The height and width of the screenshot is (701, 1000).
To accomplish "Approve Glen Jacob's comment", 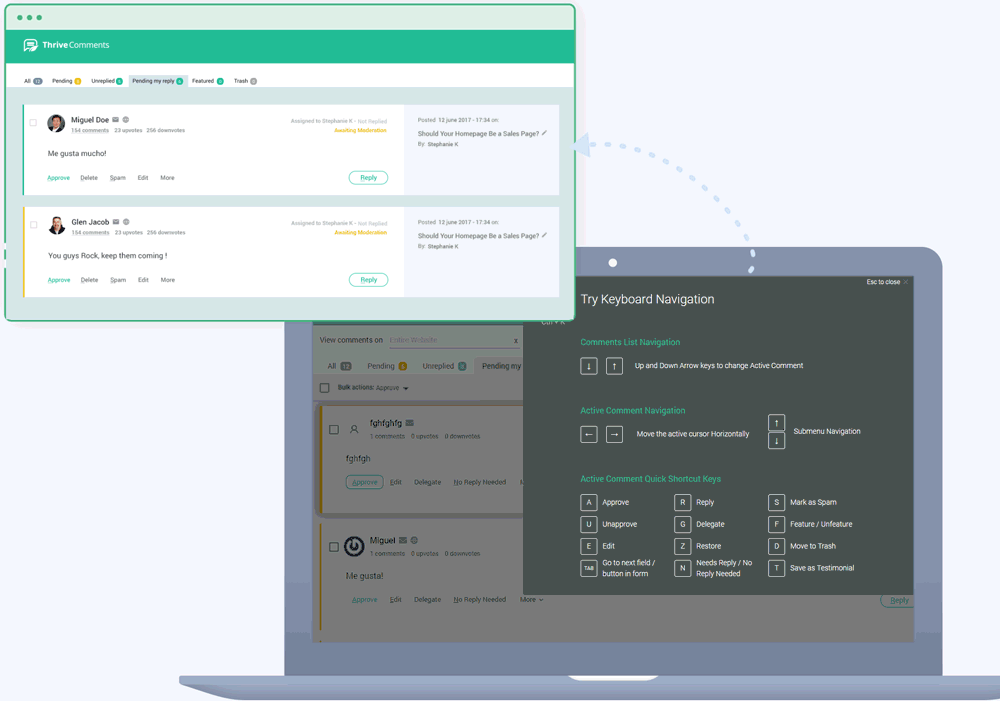I will 59,280.
